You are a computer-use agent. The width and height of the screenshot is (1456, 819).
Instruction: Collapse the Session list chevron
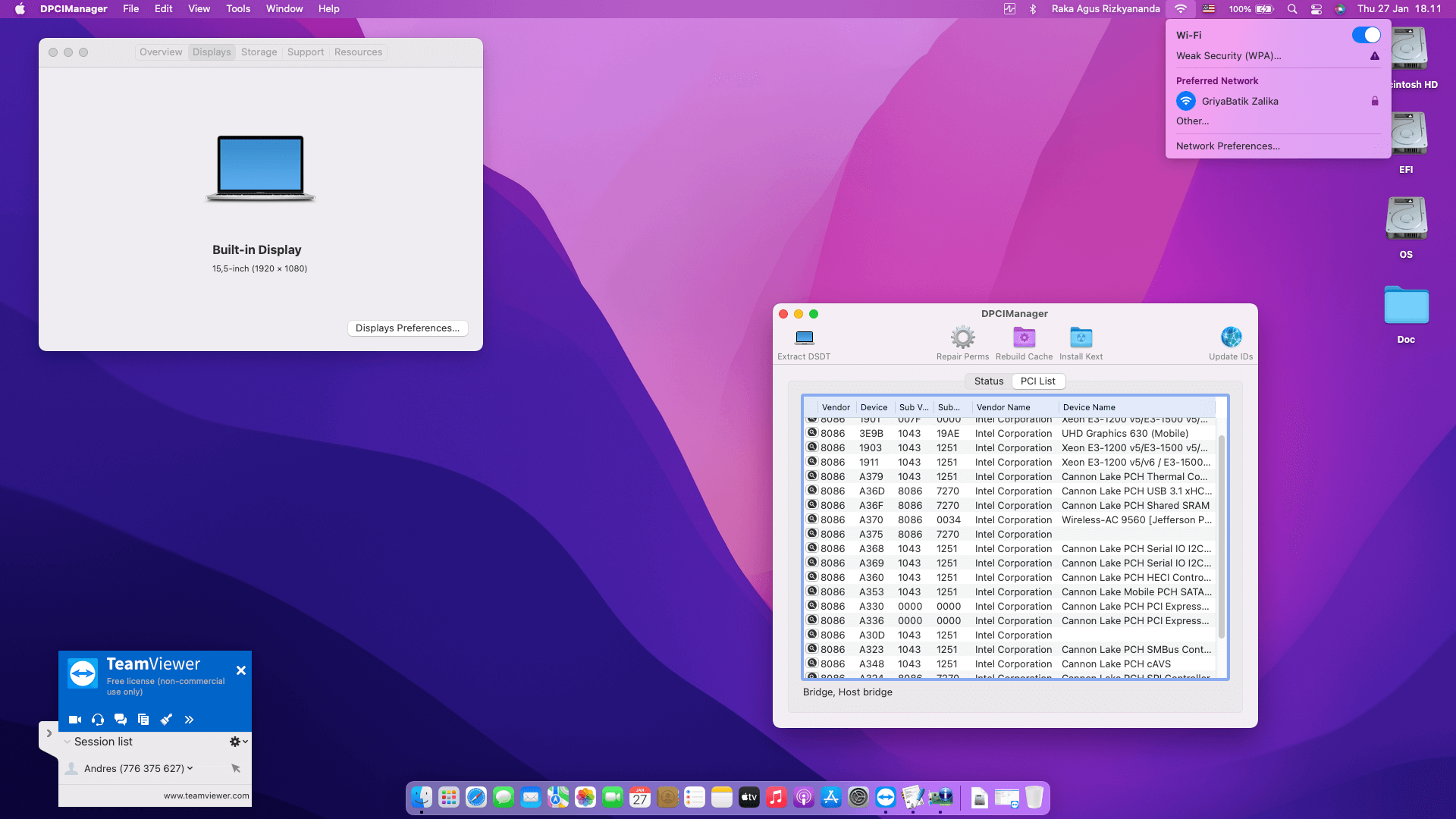click(x=67, y=742)
